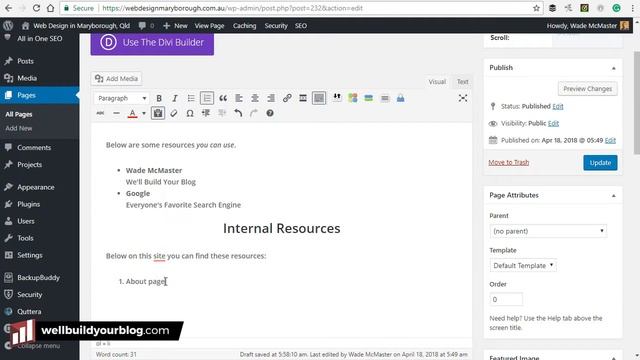The width and height of the screenshot is (640, 360).
Task: Click the page vertical scrollbar
Action: [636, 103]
